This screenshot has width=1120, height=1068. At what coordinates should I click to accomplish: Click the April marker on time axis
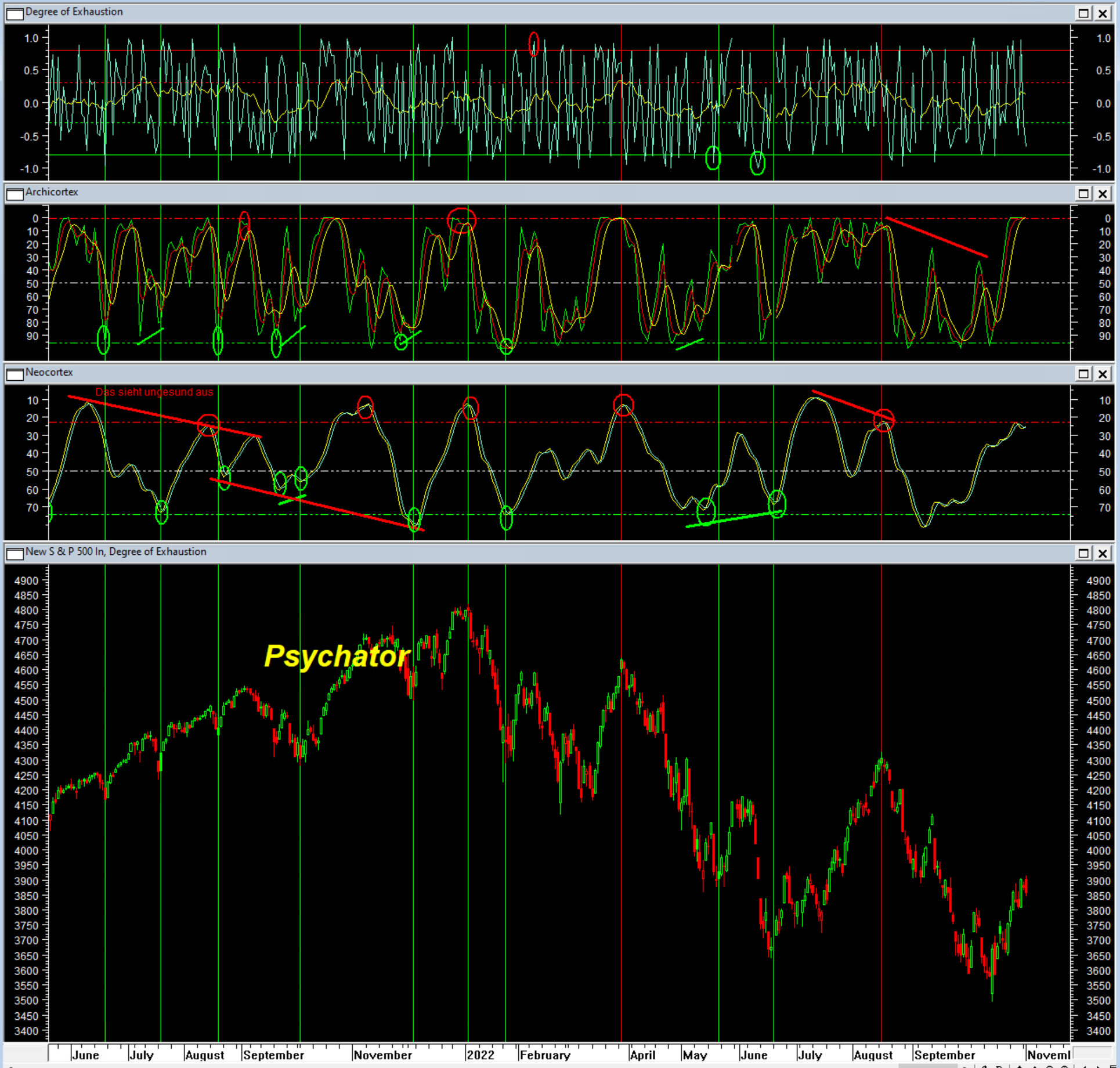click(642, 1055)
